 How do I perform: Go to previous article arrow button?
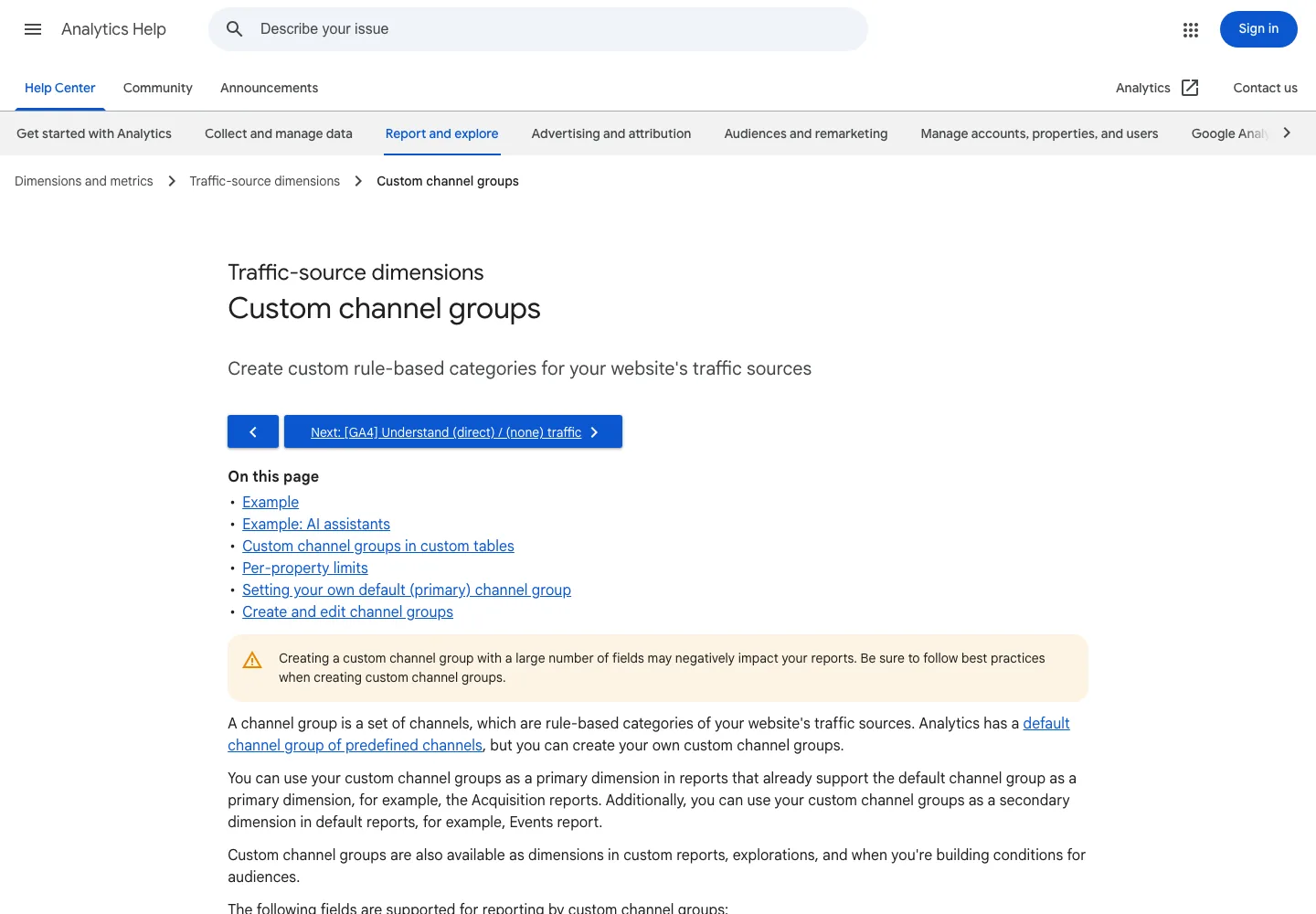[253, 431]
